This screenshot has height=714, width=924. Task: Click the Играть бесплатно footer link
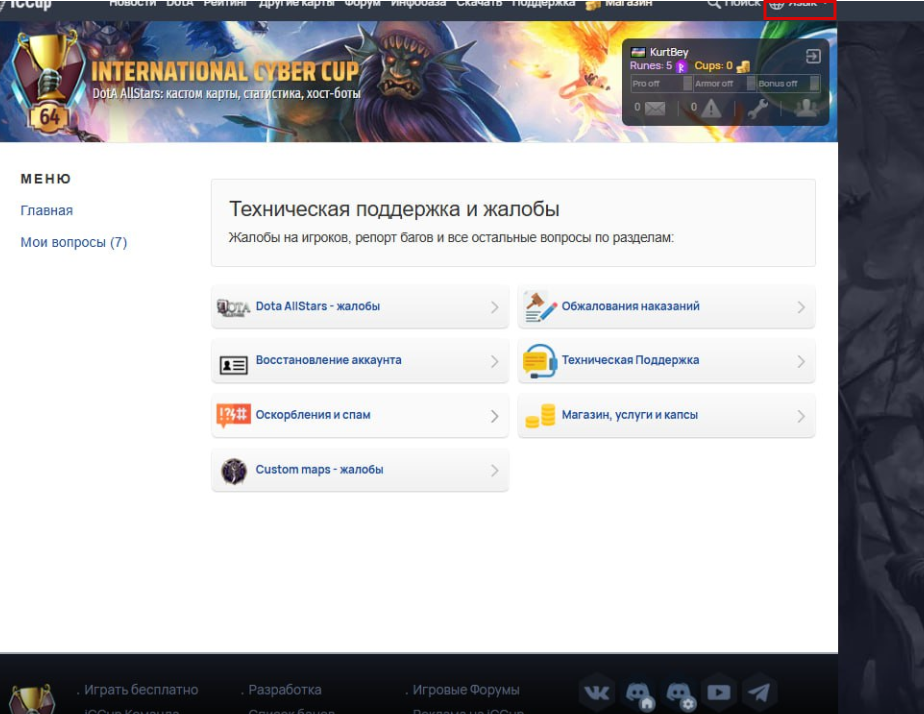pos(141,690)
